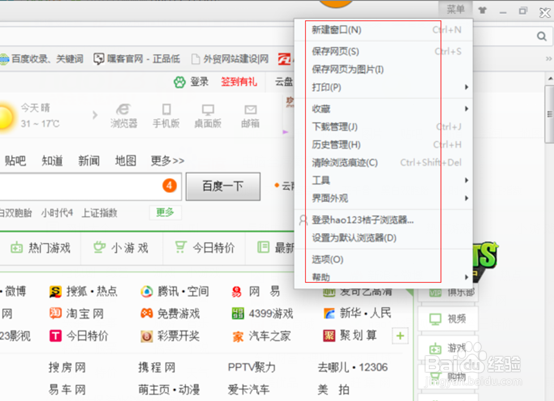This screenshot has height=401, width=554.
Task: Click the red FZ bookmark icon
Action: click(285, 59)
